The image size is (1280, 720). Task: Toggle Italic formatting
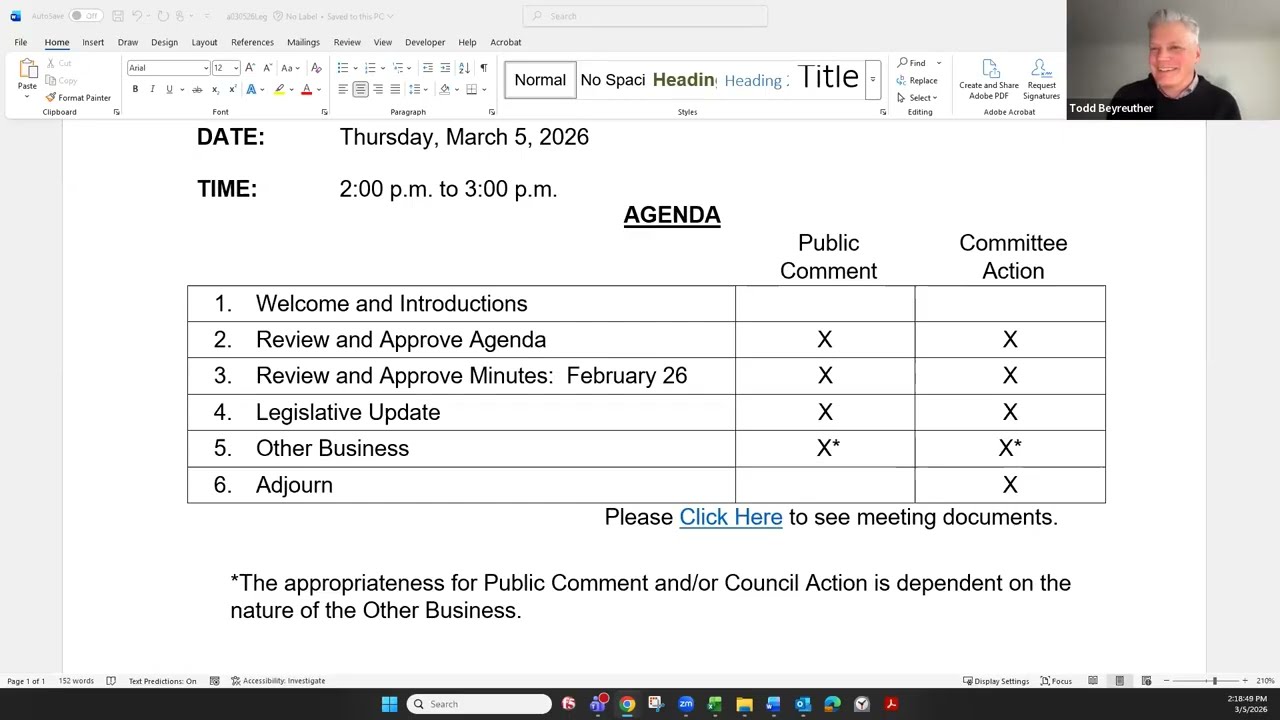[152, 89]
